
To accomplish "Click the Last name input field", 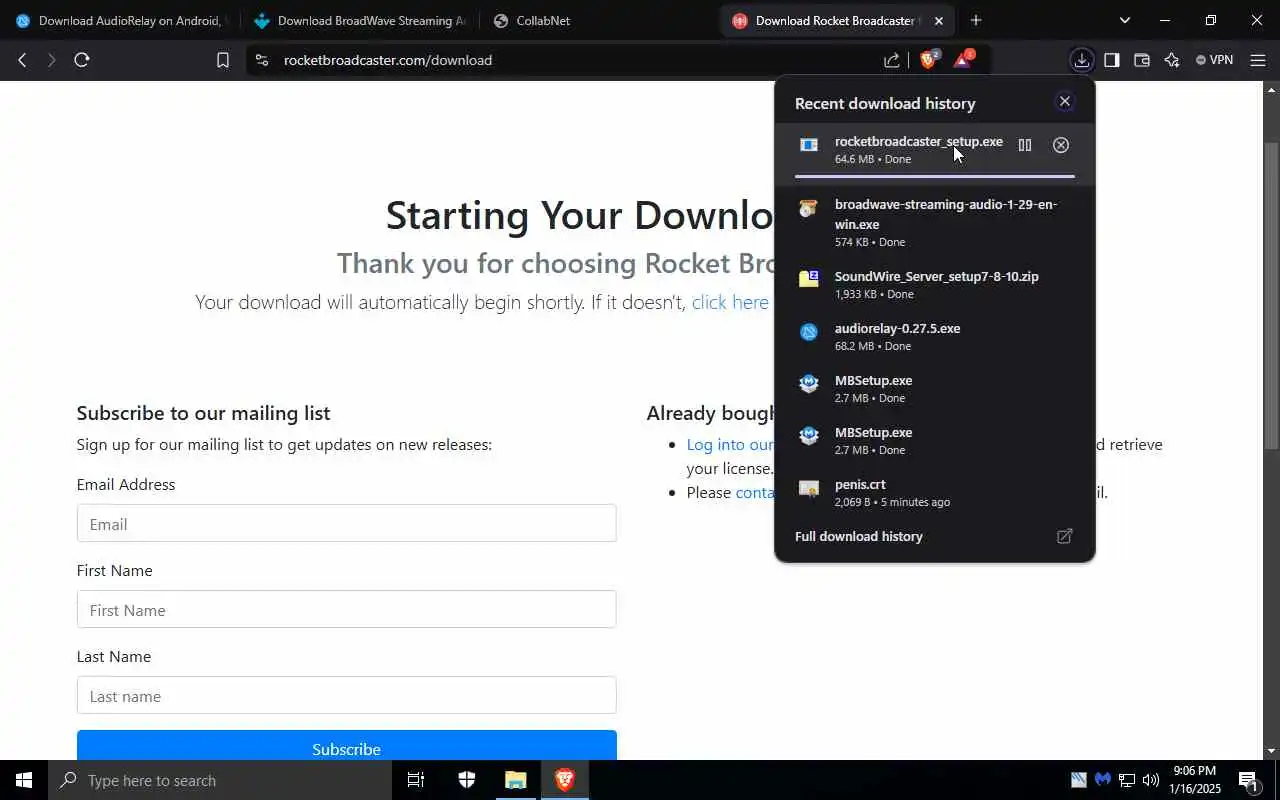I will click(x=346, y=695).
